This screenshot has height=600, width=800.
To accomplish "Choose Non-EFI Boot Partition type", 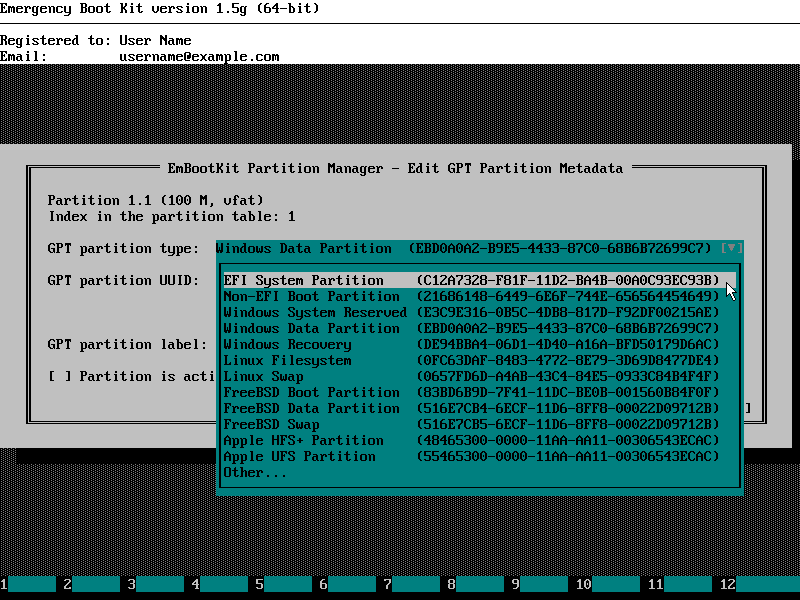I will click(479, 296).
